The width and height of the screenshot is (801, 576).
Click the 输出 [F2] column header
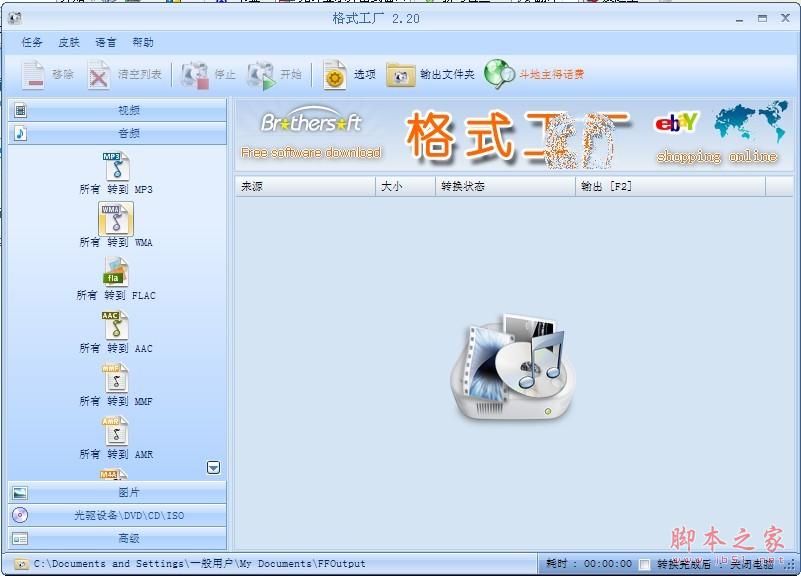coord(671,186)
